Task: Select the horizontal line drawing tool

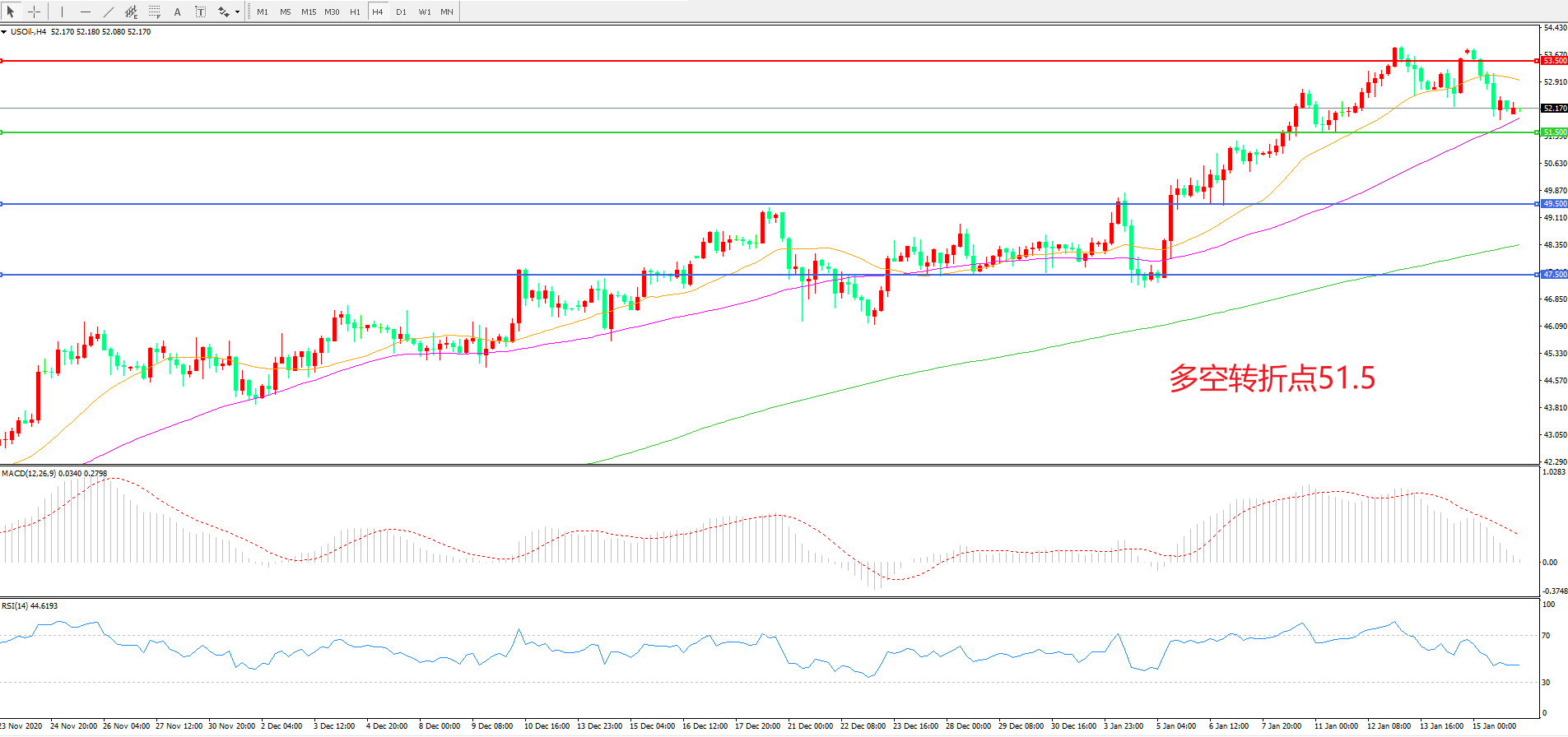Action: pyautogui.click(x=86, y=12)
